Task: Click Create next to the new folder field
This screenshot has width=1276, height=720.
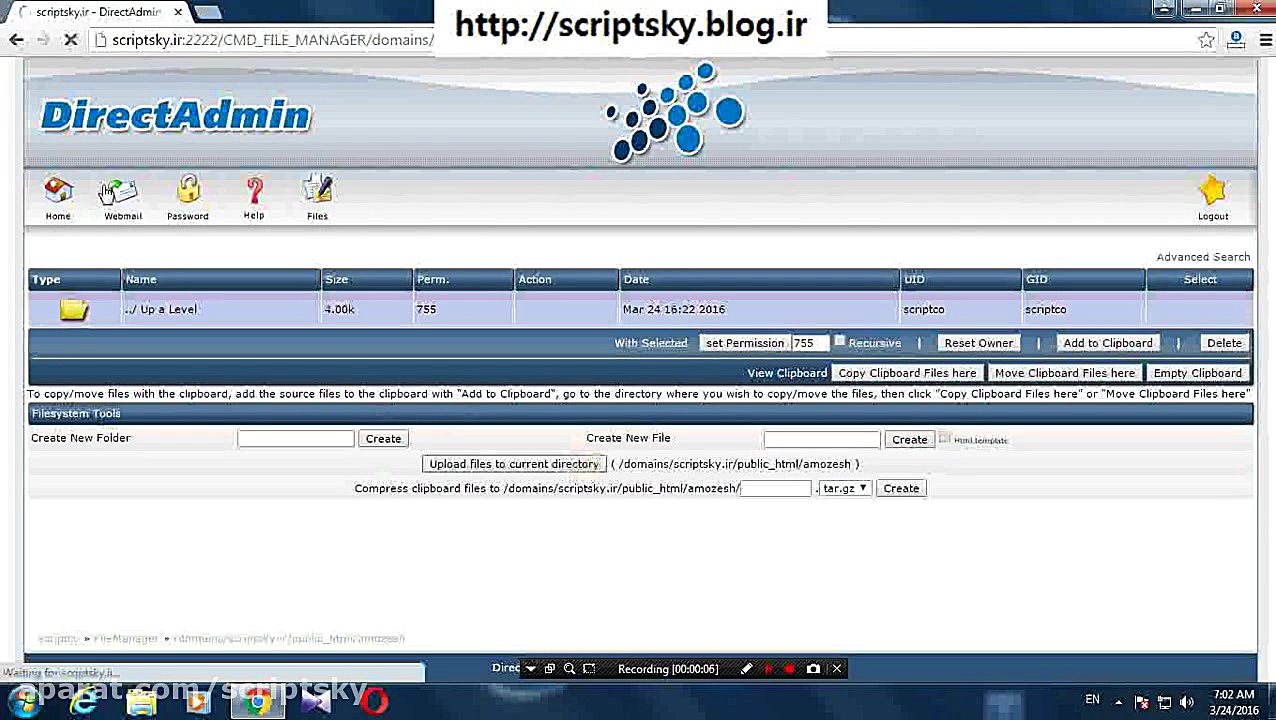Action: (x=383, y=439)
